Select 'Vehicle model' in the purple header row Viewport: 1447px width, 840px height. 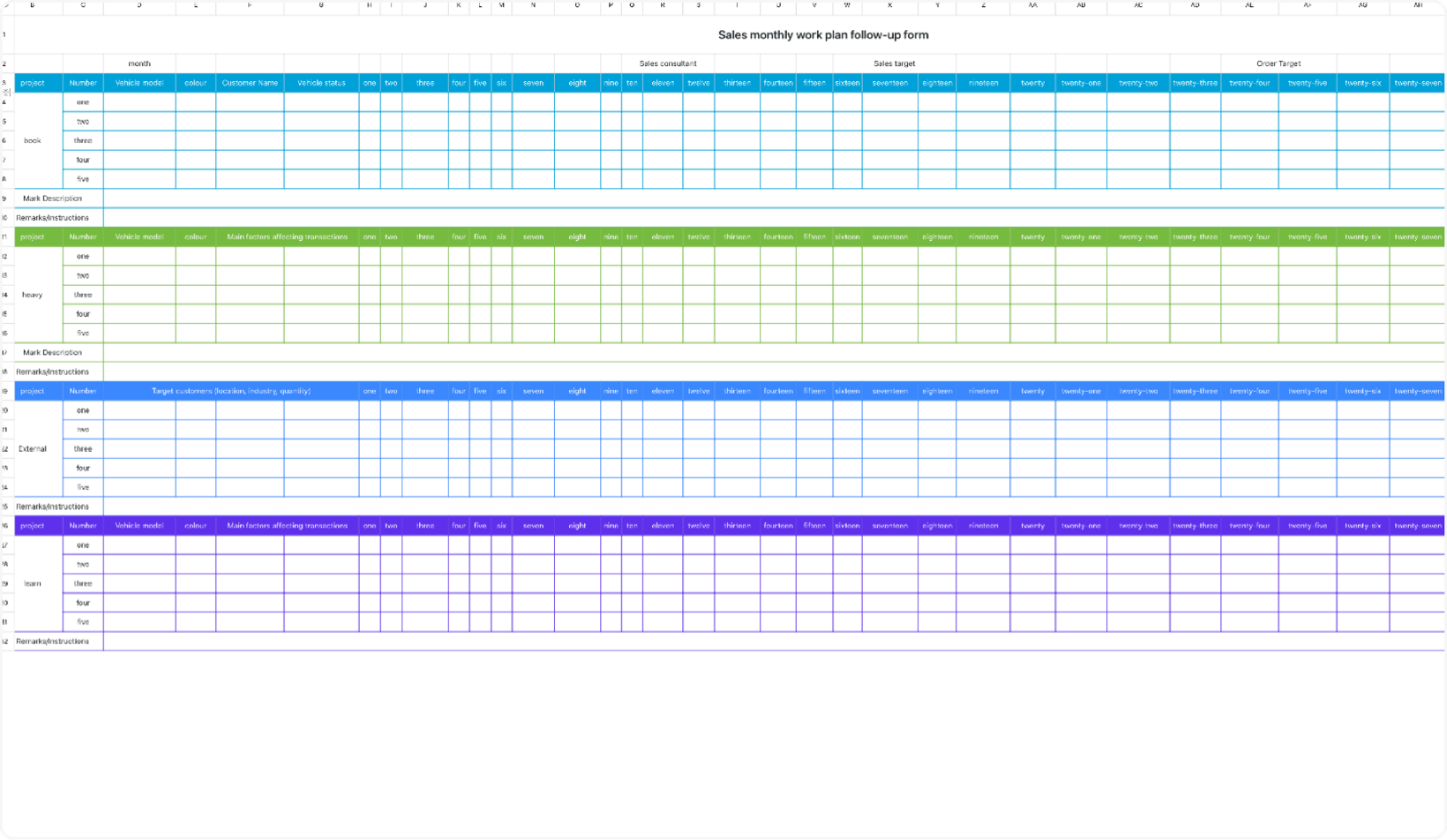(x=139, y=526)
